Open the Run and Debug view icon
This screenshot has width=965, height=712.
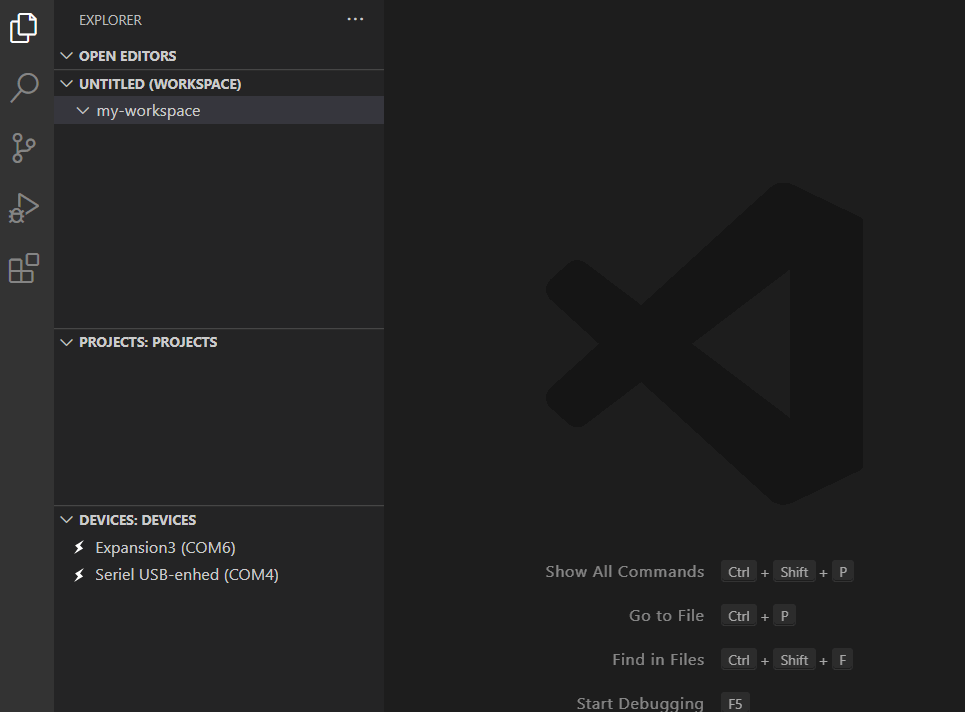point(24,208)
